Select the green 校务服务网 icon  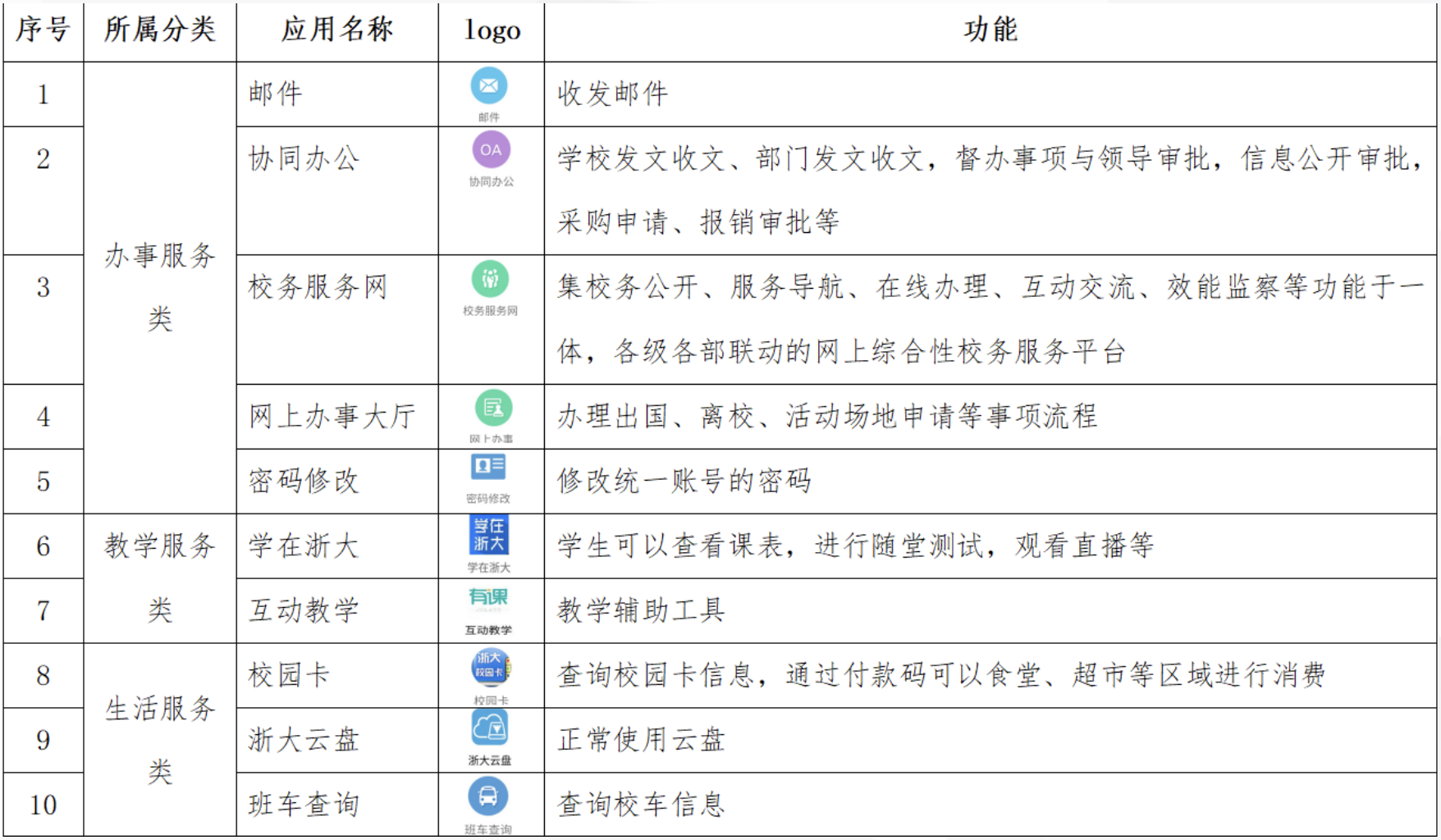[x=490, y=280]
